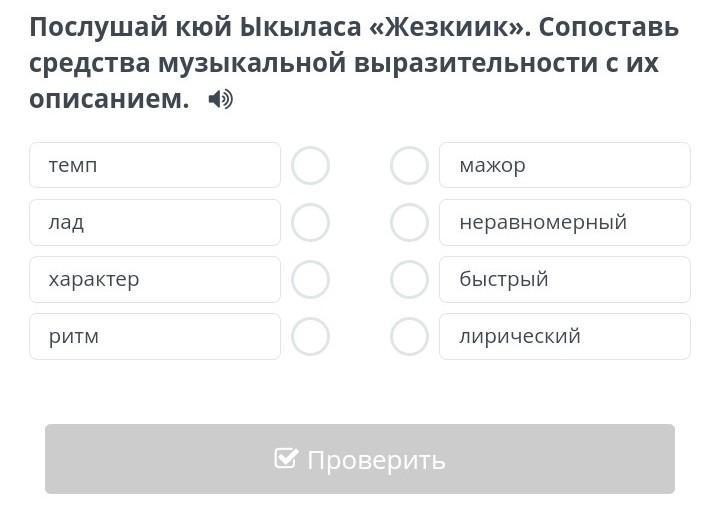This screenshot has height=506, width=720.
Task: Click the checkmark icon in Проверить button
Action: (x=286, y=459)
